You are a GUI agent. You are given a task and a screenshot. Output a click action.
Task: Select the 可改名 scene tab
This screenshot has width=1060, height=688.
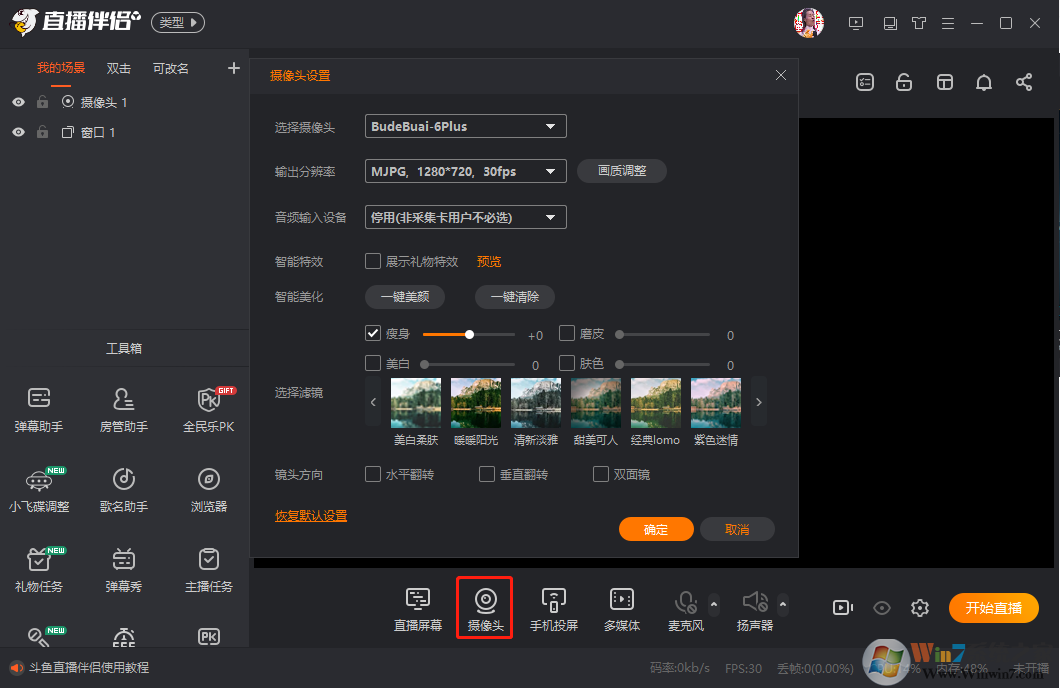pyautogui.click(x=171, y=68)
